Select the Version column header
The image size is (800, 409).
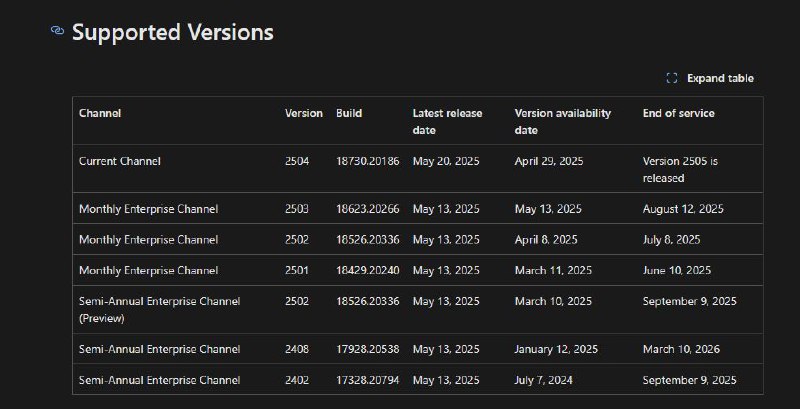[x=304, y=113]
